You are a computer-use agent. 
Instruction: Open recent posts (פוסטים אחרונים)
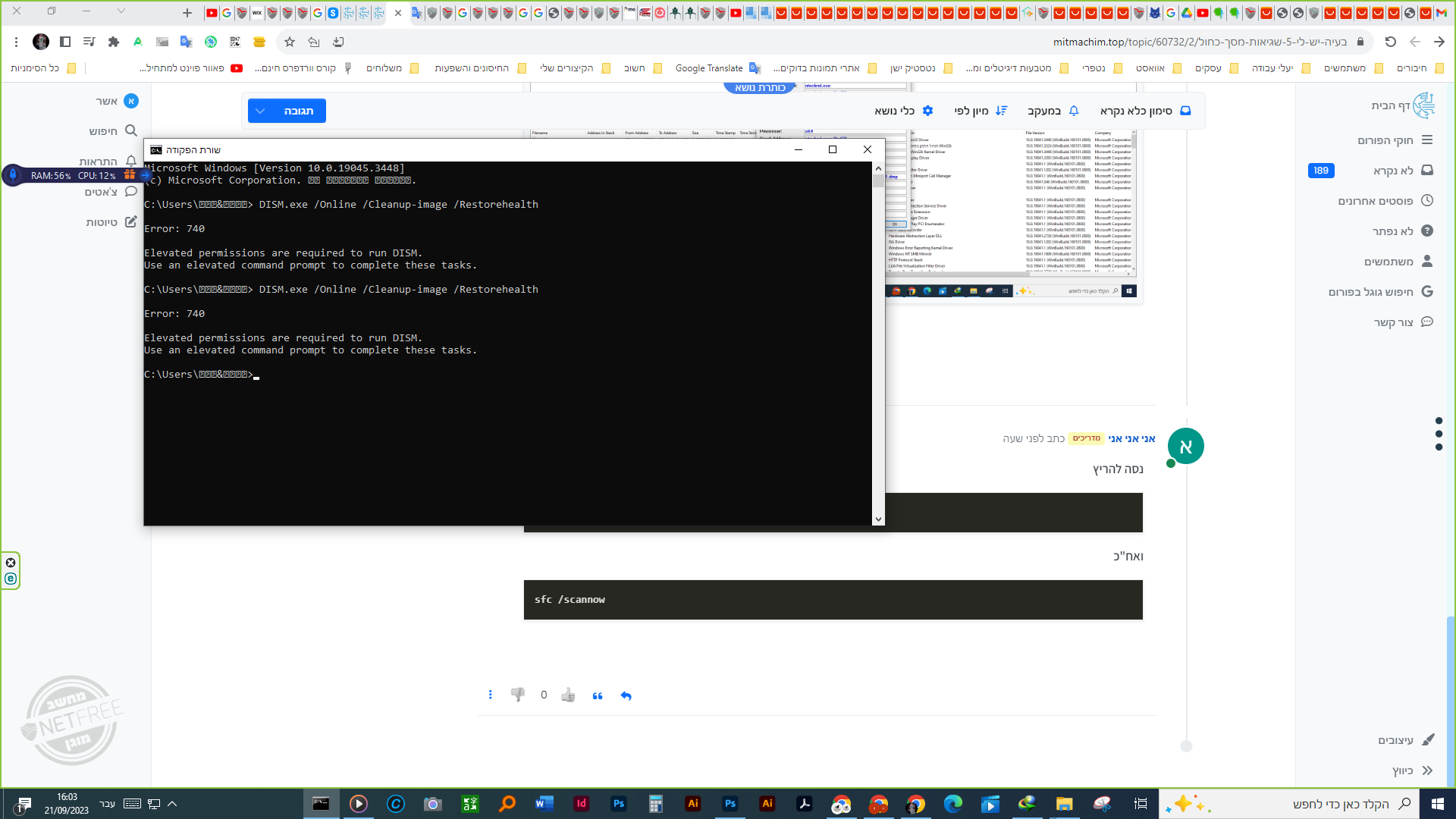coord(1385,201)
